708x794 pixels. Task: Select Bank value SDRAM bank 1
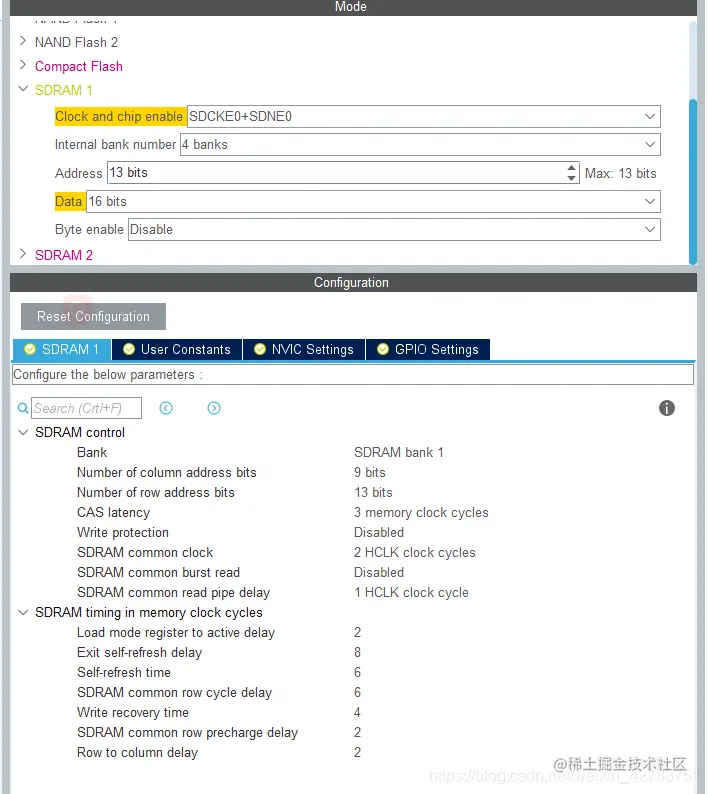pyautogui.click(x=399, y=452)
